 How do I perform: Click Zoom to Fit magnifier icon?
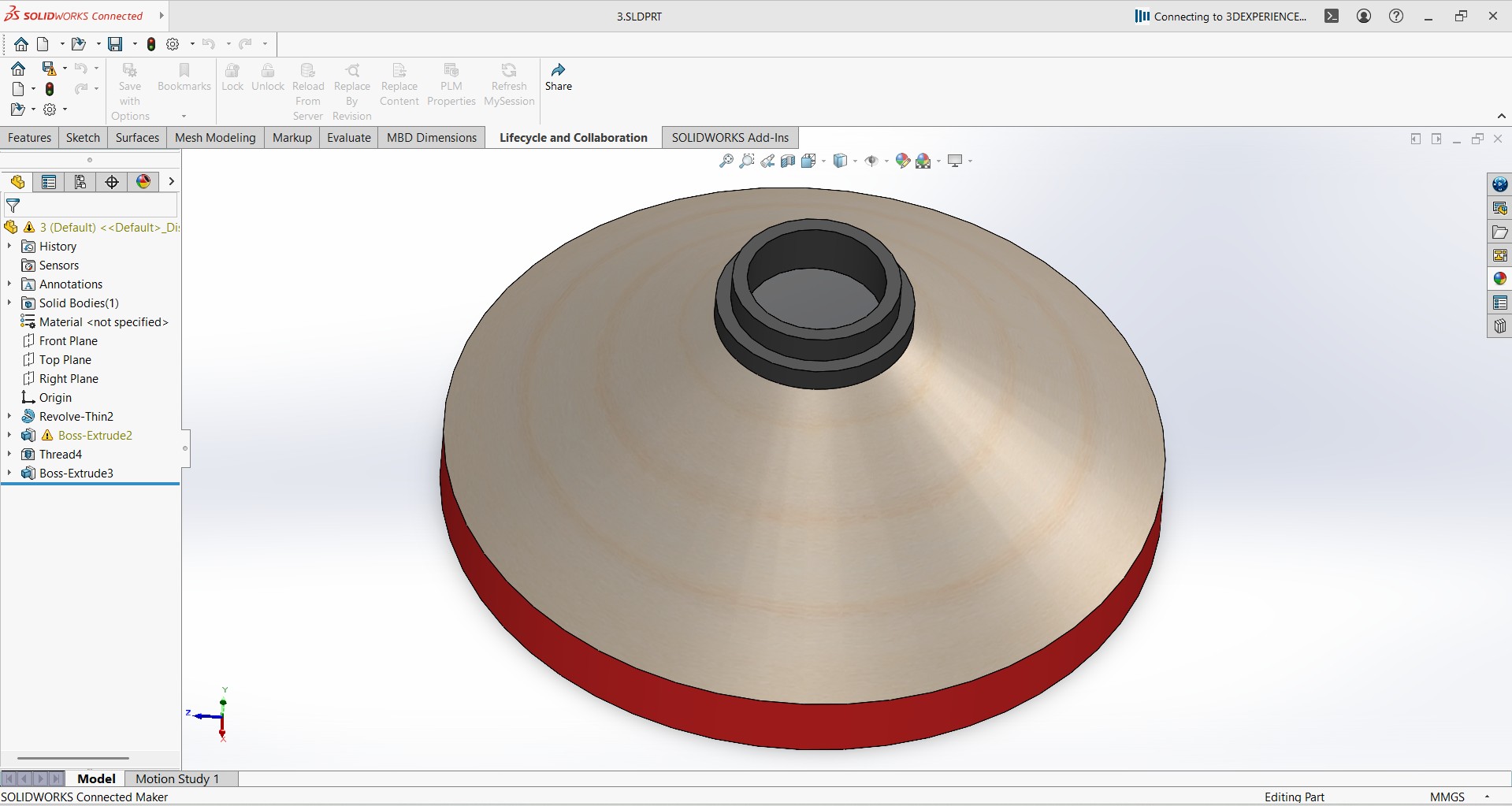pos(726,161)
